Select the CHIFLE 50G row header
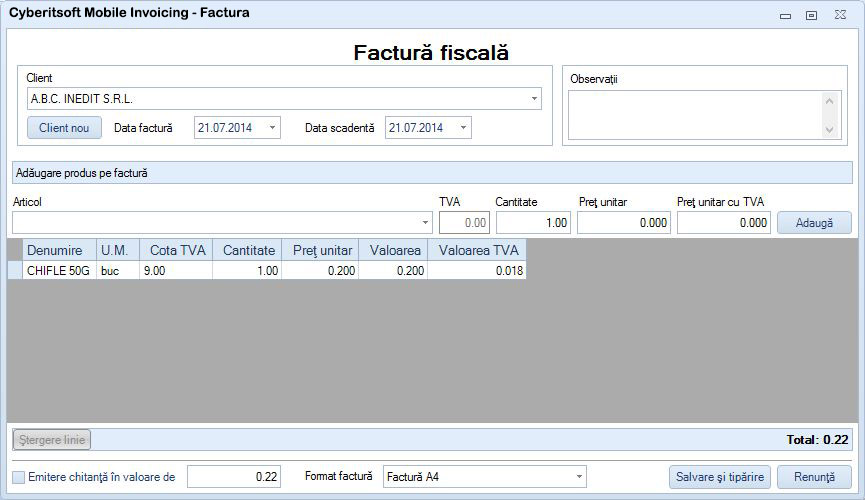The height and width of the screenshot is (500, 865). [x=15, y=270]
